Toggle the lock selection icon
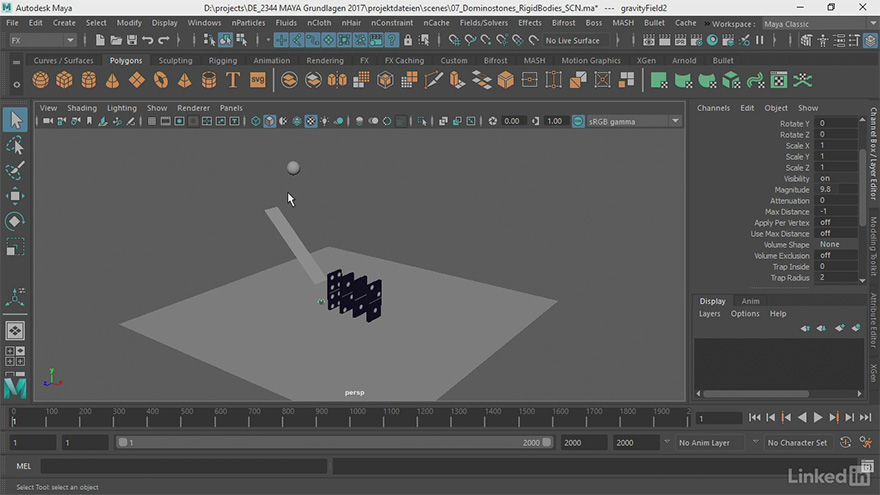This screenshot has height=495, width=880. [x=408, y=40]
